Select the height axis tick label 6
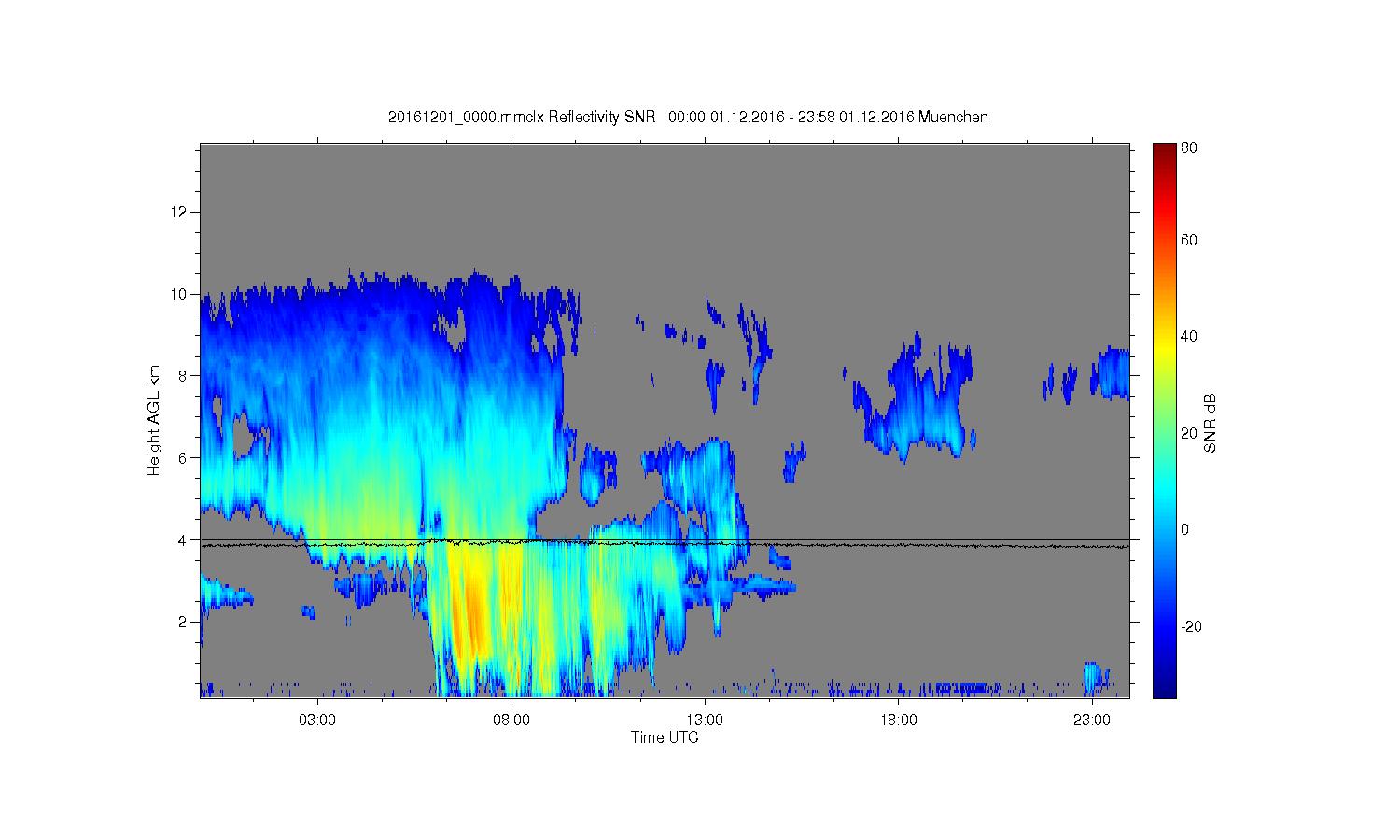Image resolution: width=1400 pixels, height=840 pixels. click(x=183, y=458)
